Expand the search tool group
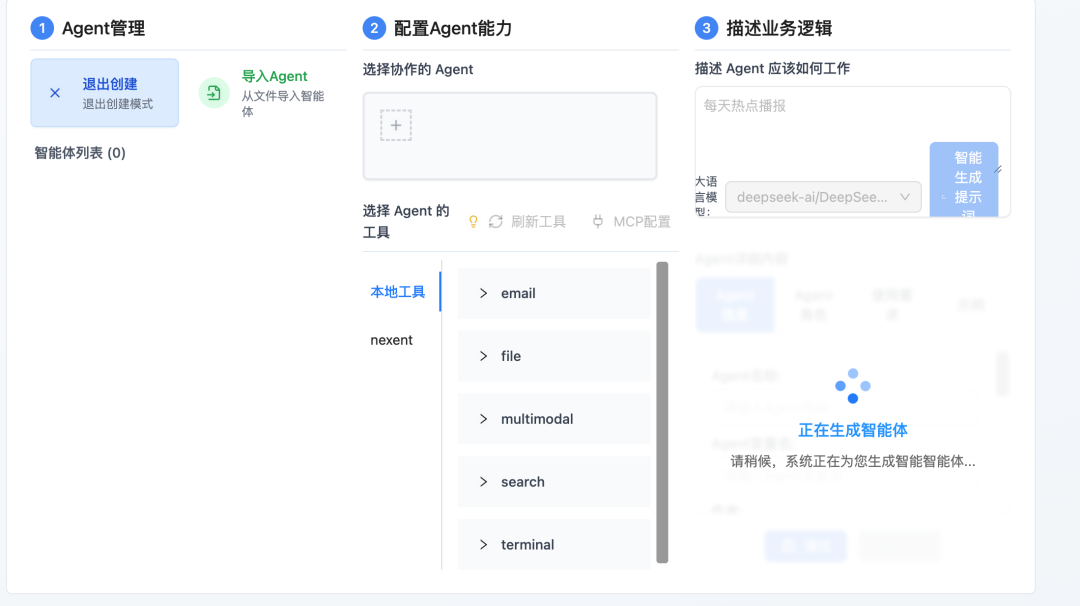 pos(554,482)
